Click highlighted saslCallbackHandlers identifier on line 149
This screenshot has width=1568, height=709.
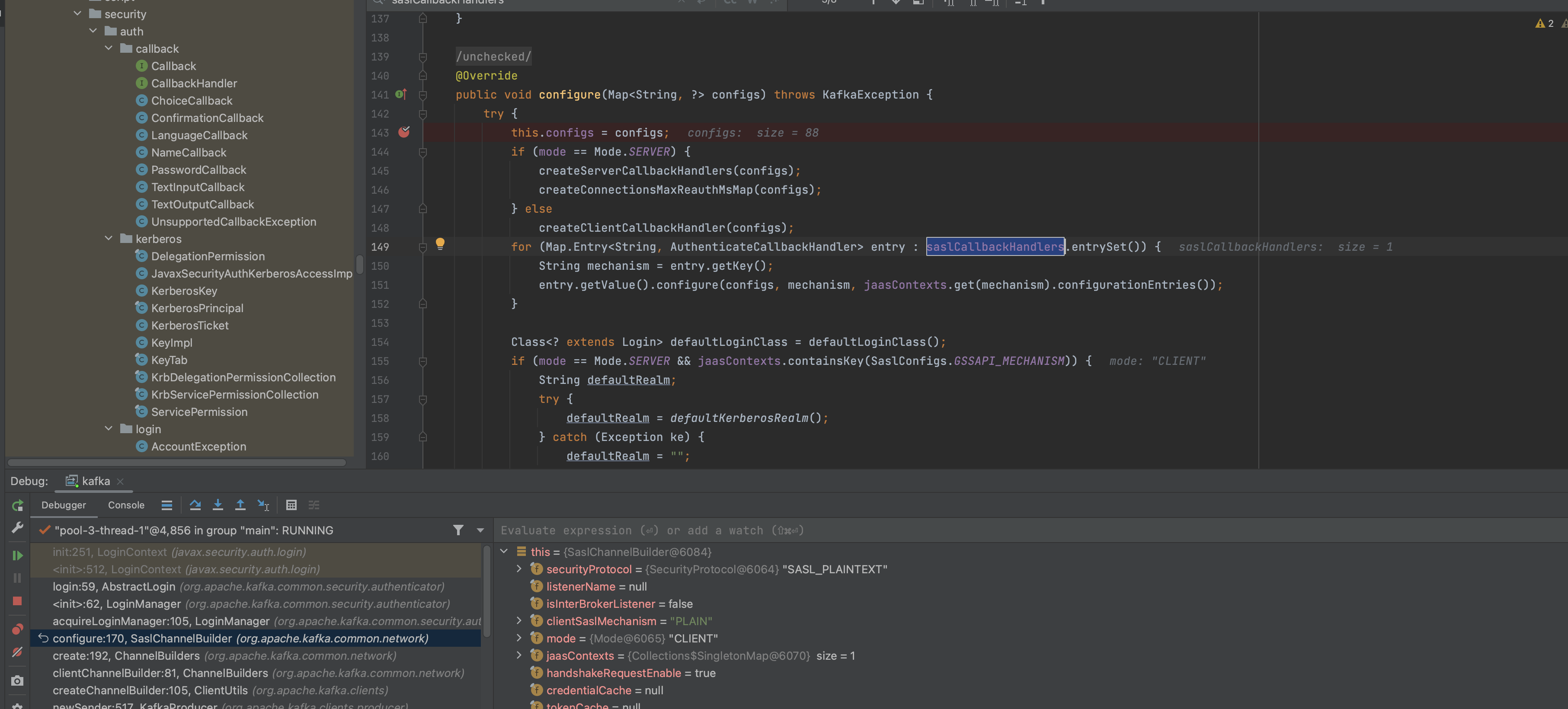pyautogui.click(x=995, y=246)
